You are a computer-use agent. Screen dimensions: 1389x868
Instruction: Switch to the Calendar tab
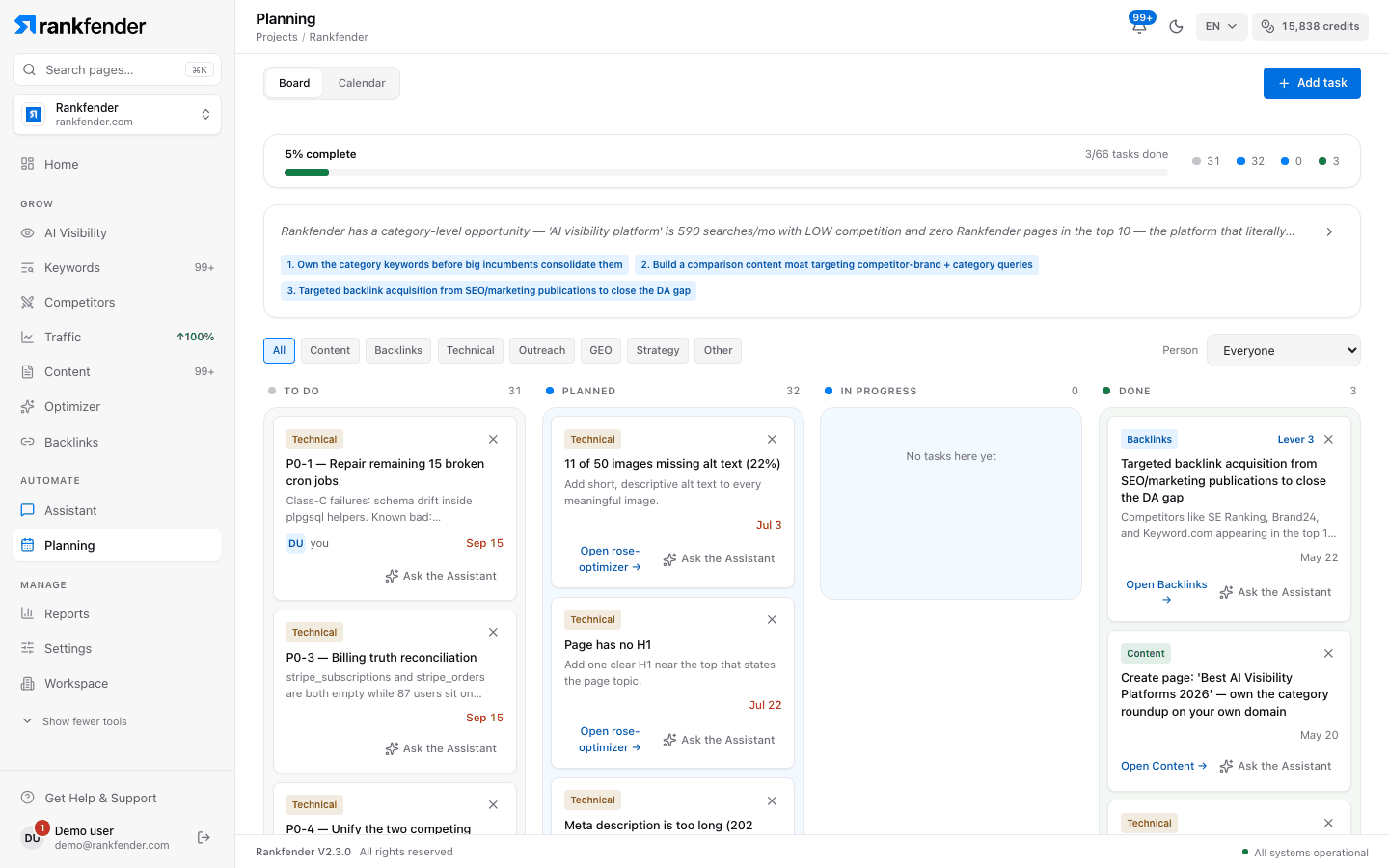point(362,83)
